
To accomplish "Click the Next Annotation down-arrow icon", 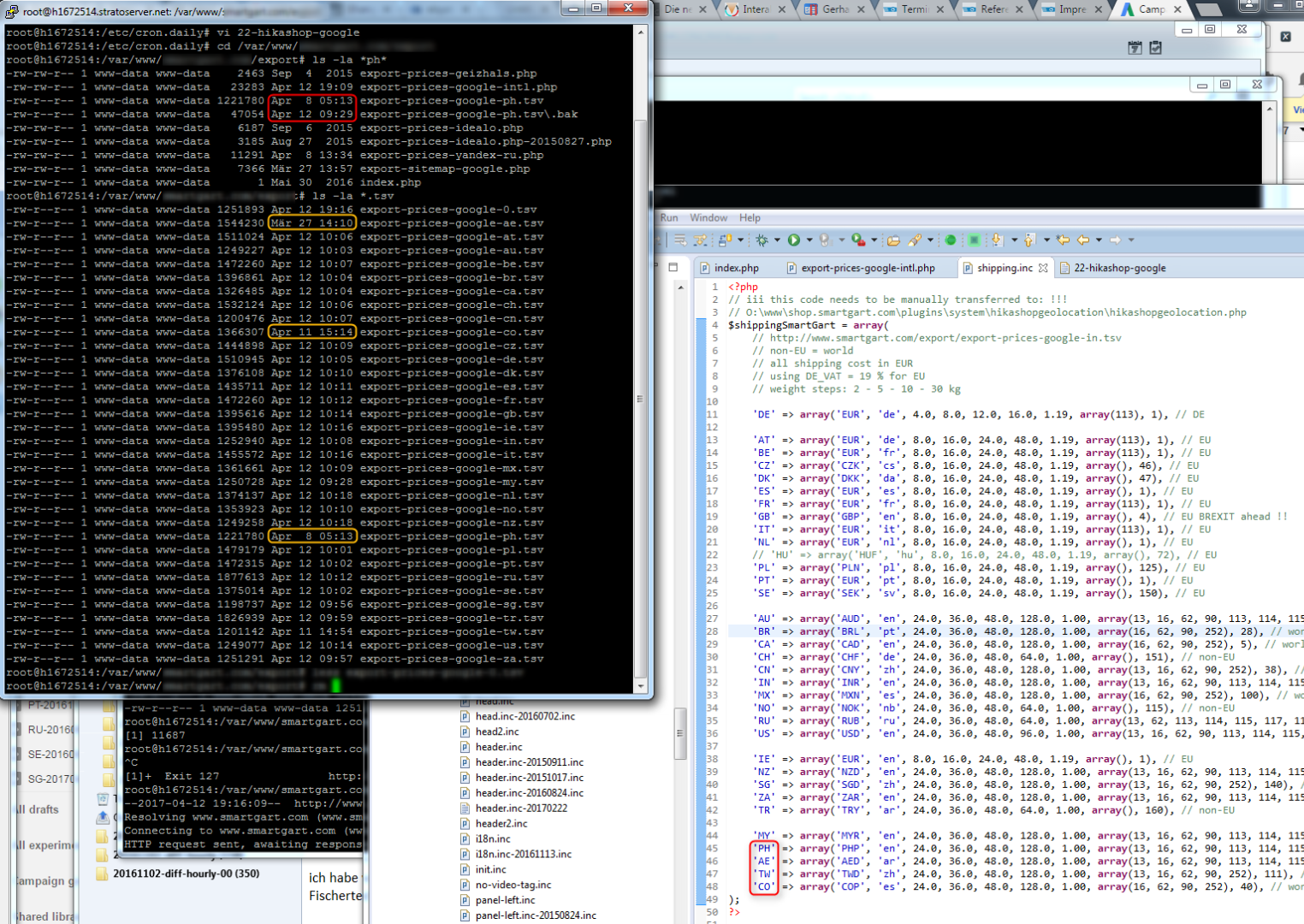I will coord(997,240).
